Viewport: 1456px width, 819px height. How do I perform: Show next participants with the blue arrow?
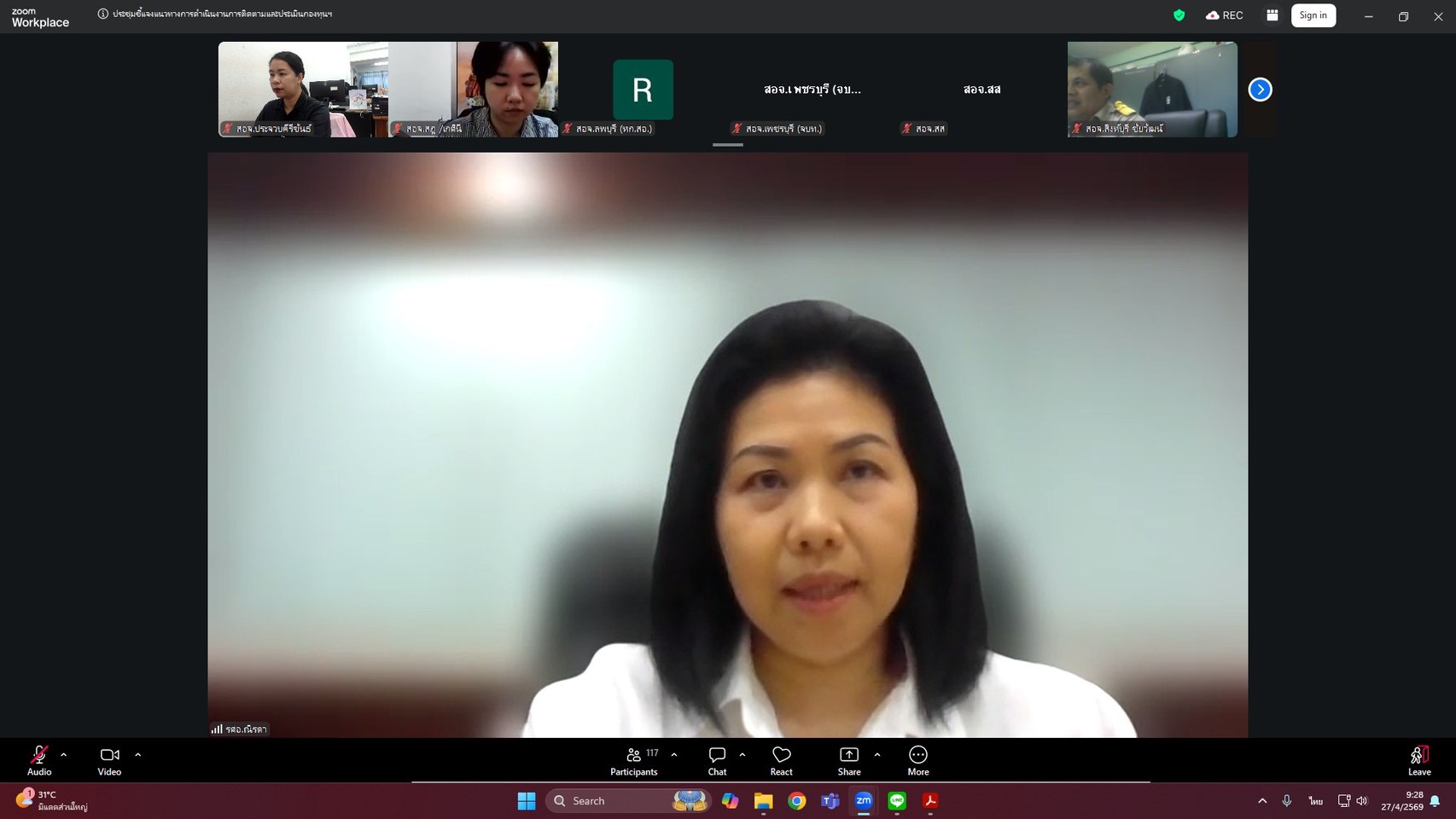tap(1260, 90)
